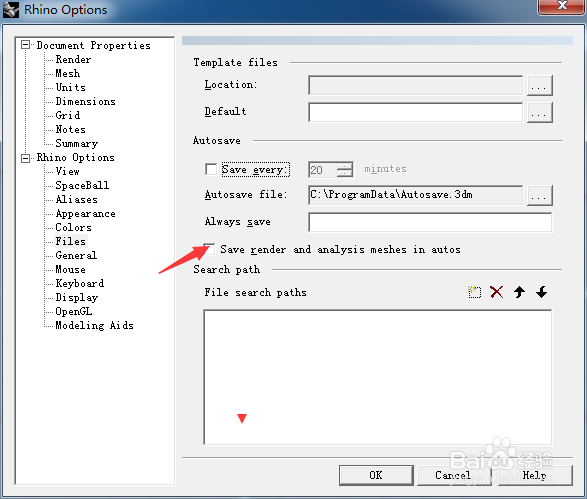Viewport: 587px width, 499px height.
Task: Decrease the autosave minutes spinner
Action: pos(345,173)
